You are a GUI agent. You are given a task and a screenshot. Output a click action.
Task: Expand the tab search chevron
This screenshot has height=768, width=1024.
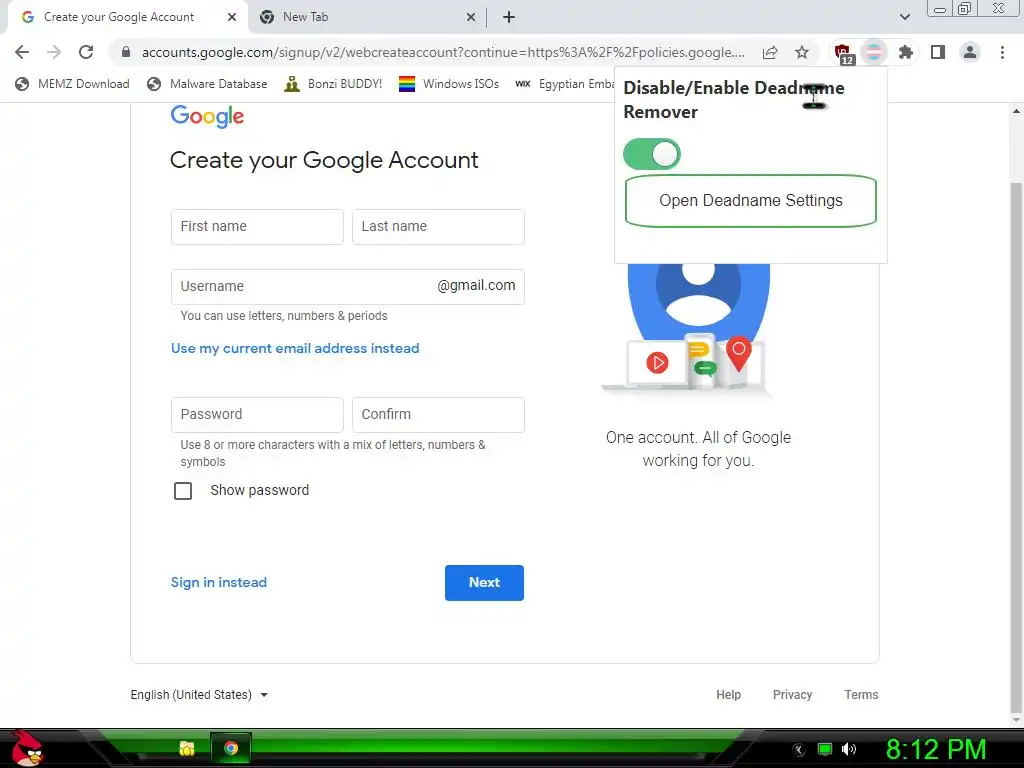904,17
